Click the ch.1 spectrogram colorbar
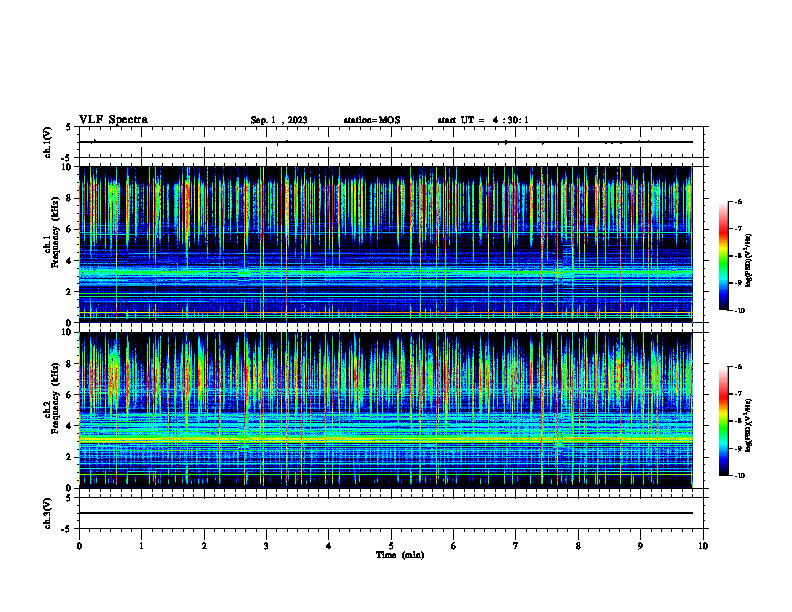 724,256
